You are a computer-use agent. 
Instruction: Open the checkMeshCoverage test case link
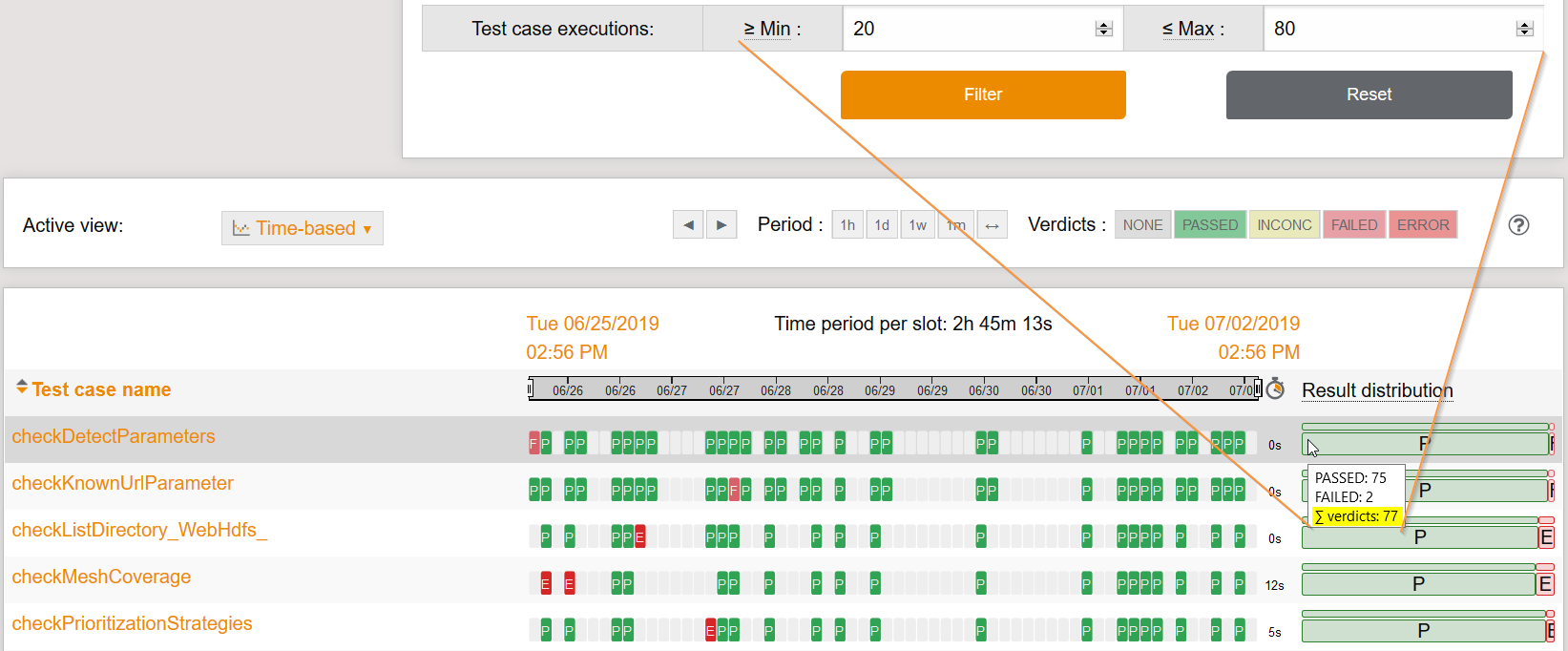pos(101,577)
